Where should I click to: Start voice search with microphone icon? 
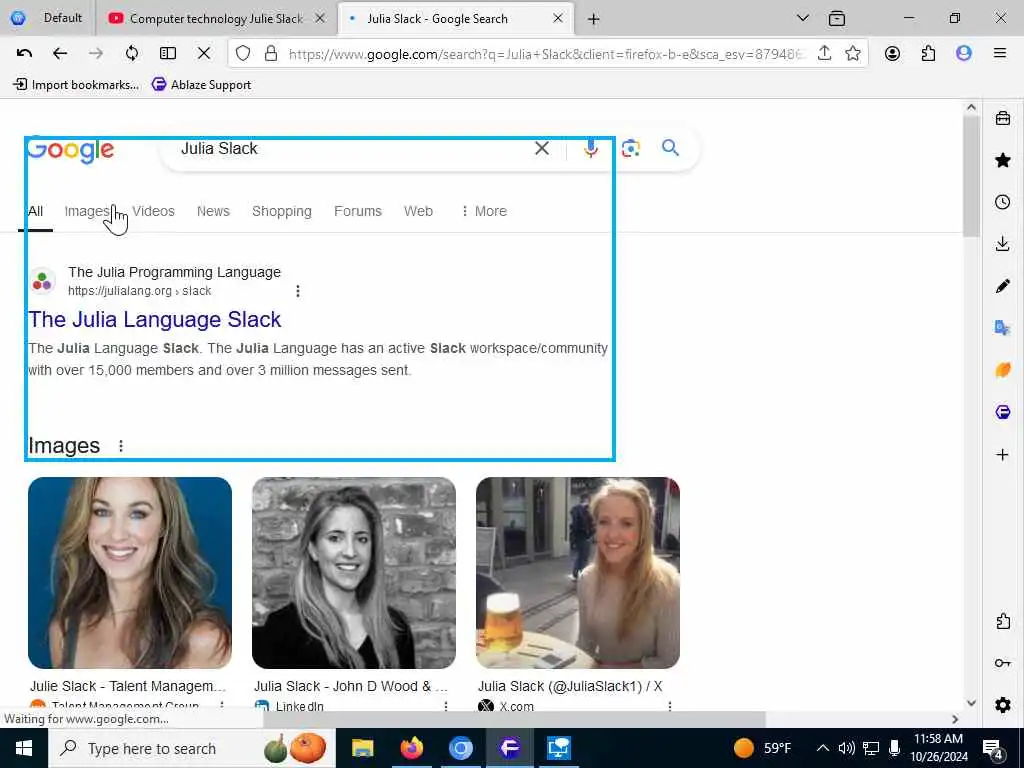click(x=591, y=148)
